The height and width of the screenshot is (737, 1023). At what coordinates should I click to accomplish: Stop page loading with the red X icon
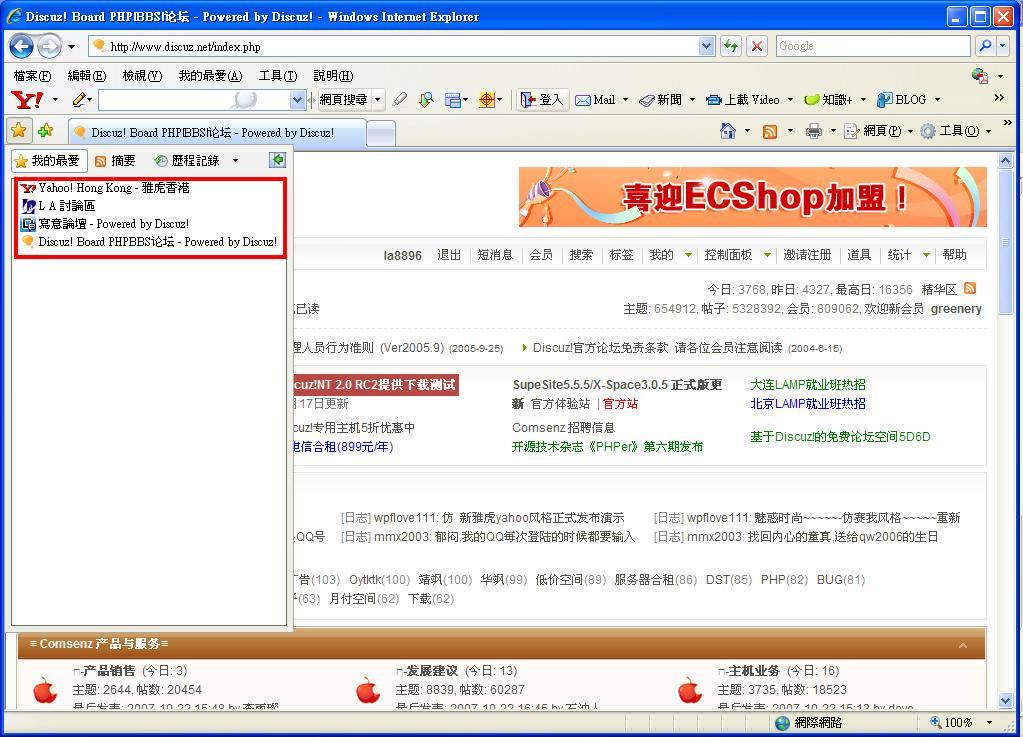point(757,46)
